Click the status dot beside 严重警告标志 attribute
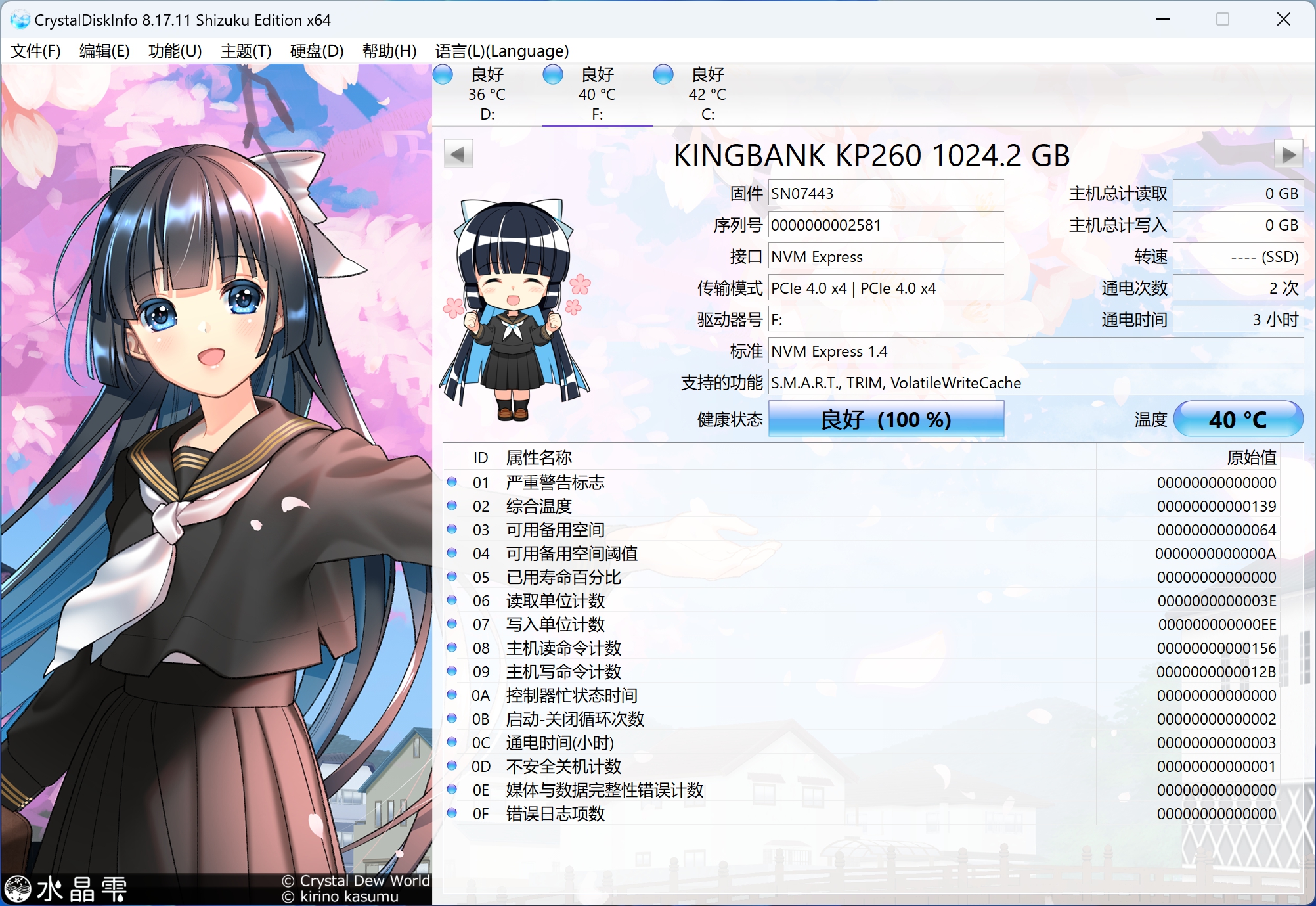Viewport: 1316px width, 906px height. click(452, 483)
